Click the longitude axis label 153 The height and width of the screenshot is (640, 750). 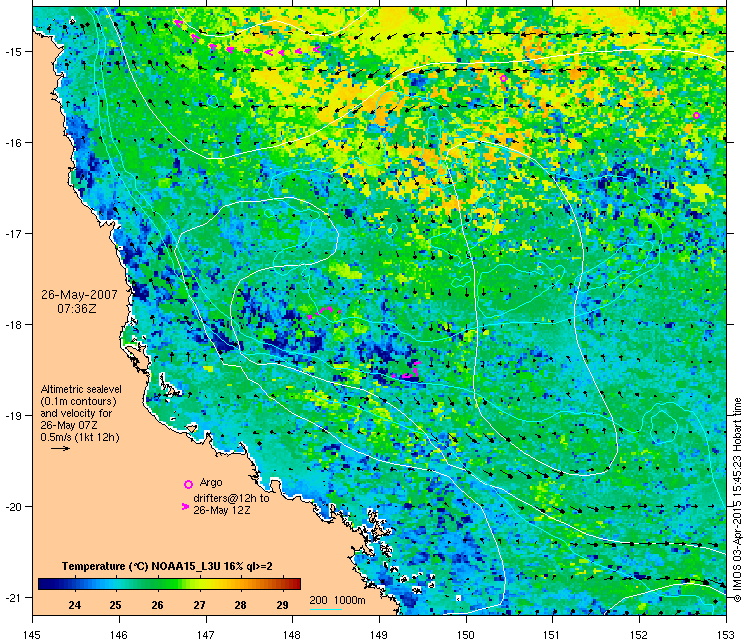pos(726,634)
